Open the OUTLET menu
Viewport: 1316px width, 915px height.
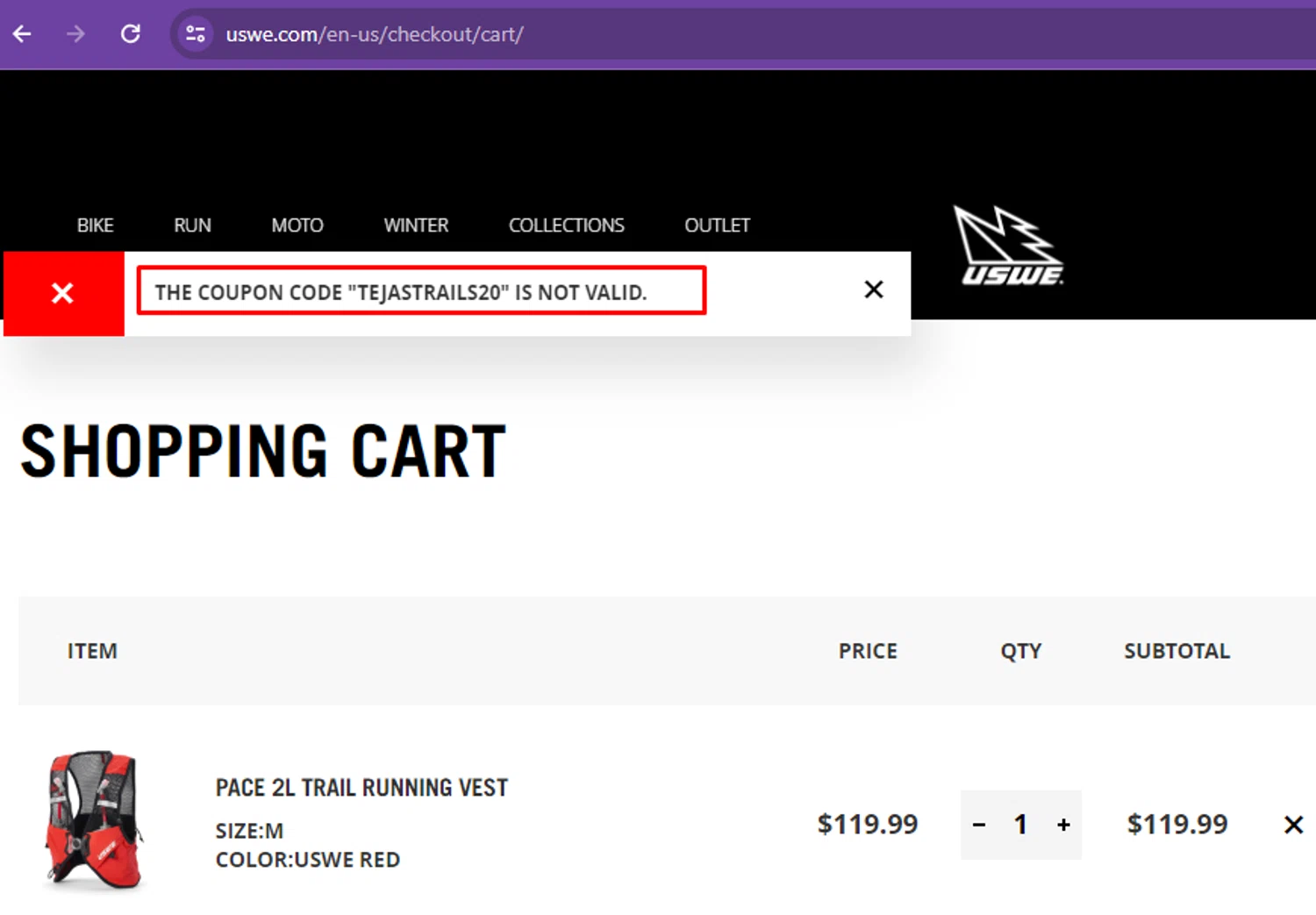click(718, 225)
